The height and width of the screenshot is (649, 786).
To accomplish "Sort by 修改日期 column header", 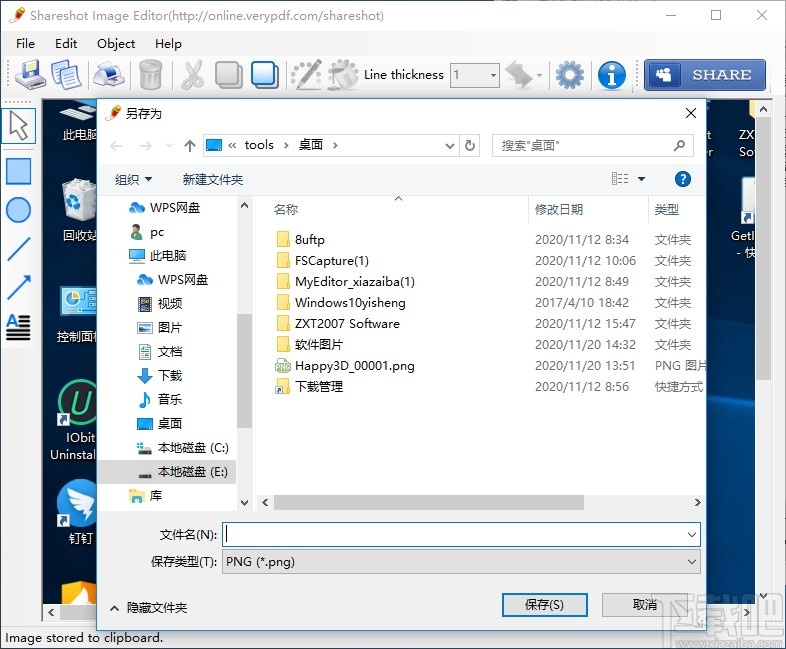I will tap(558, 209).
